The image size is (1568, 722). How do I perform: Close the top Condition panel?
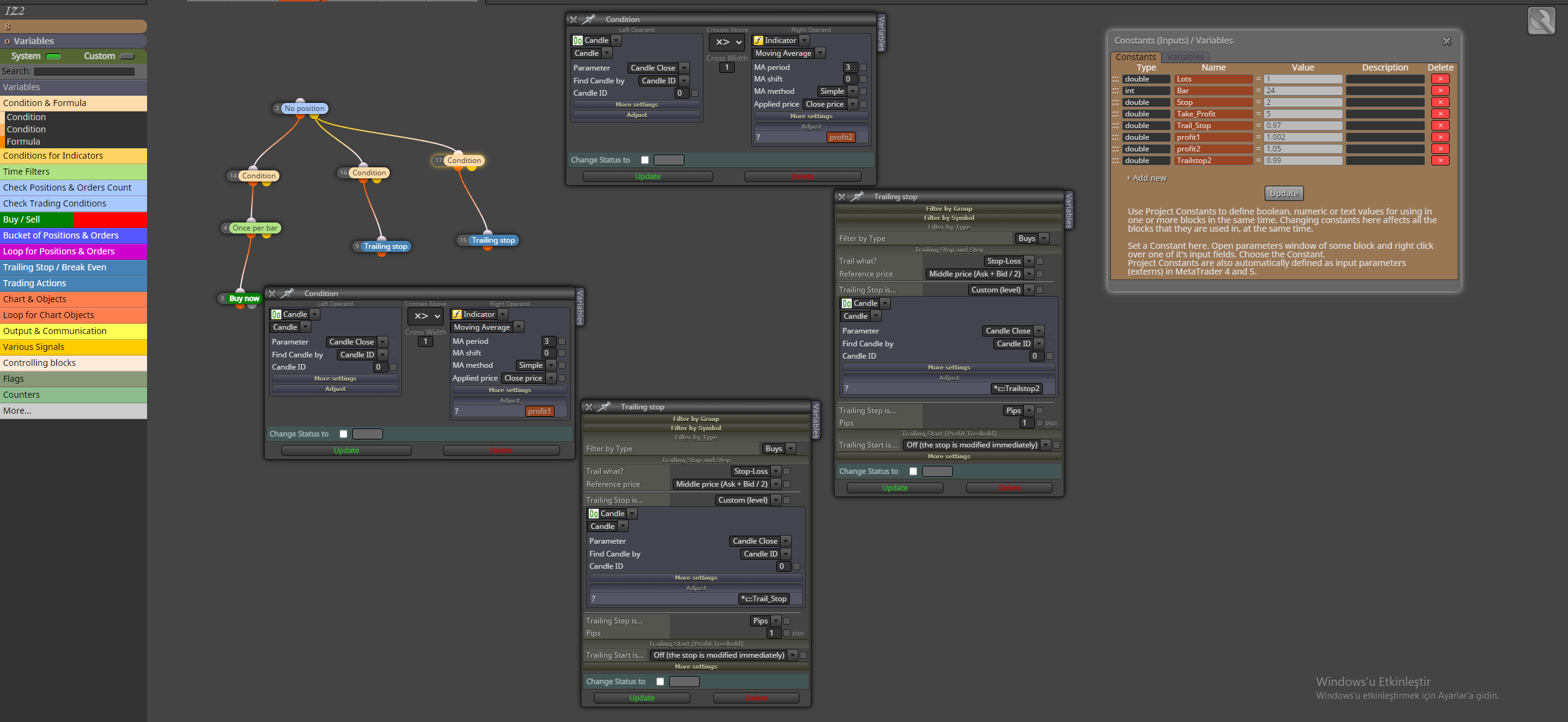click(574, 20)
